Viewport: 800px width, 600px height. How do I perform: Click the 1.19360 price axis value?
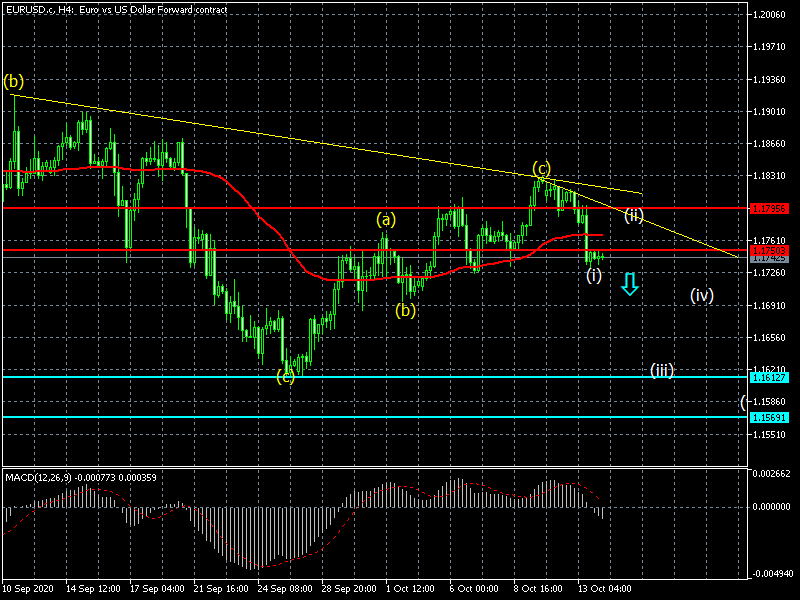[x=769, y=80]
